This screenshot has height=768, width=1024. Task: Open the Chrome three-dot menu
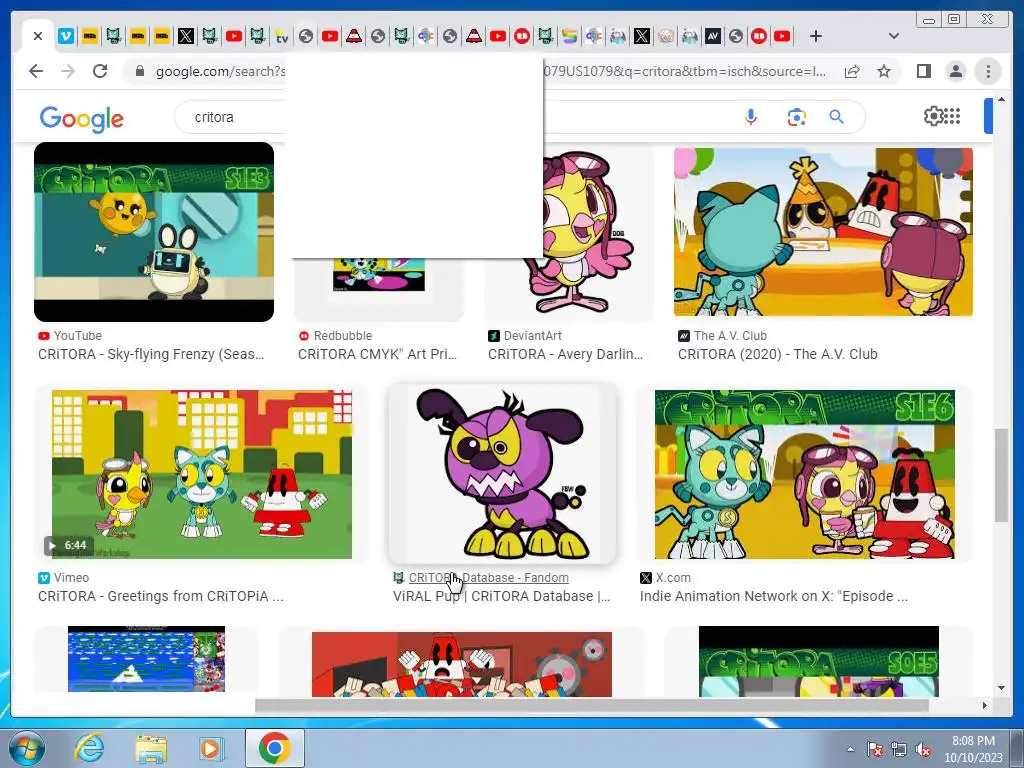988,71
